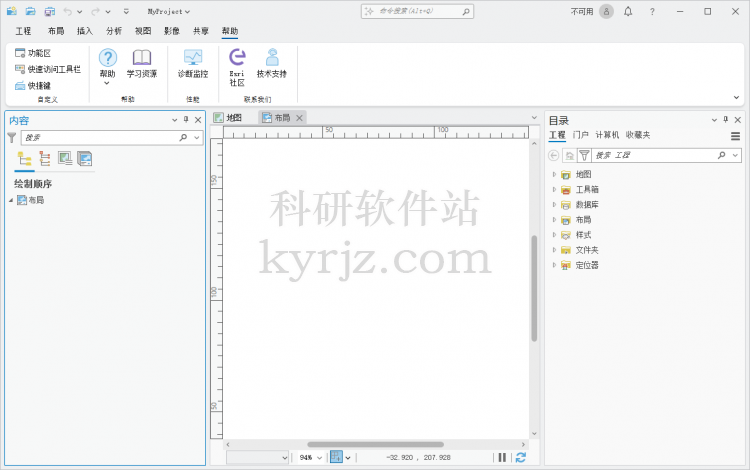The height and width of the screenshot is (470, 750).
Task: Click the filter funnel icon in Contents pane
Action: (12, 138)
